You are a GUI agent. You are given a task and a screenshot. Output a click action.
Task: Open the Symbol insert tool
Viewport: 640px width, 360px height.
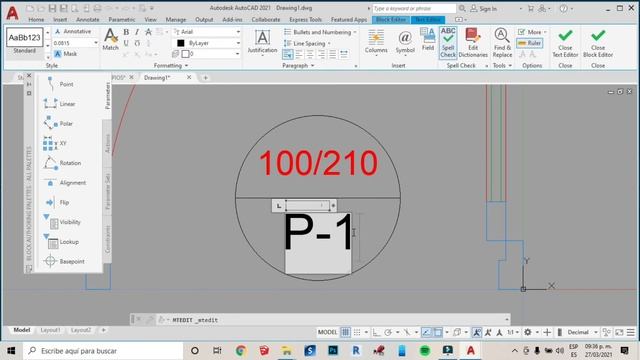click(405, 42)
